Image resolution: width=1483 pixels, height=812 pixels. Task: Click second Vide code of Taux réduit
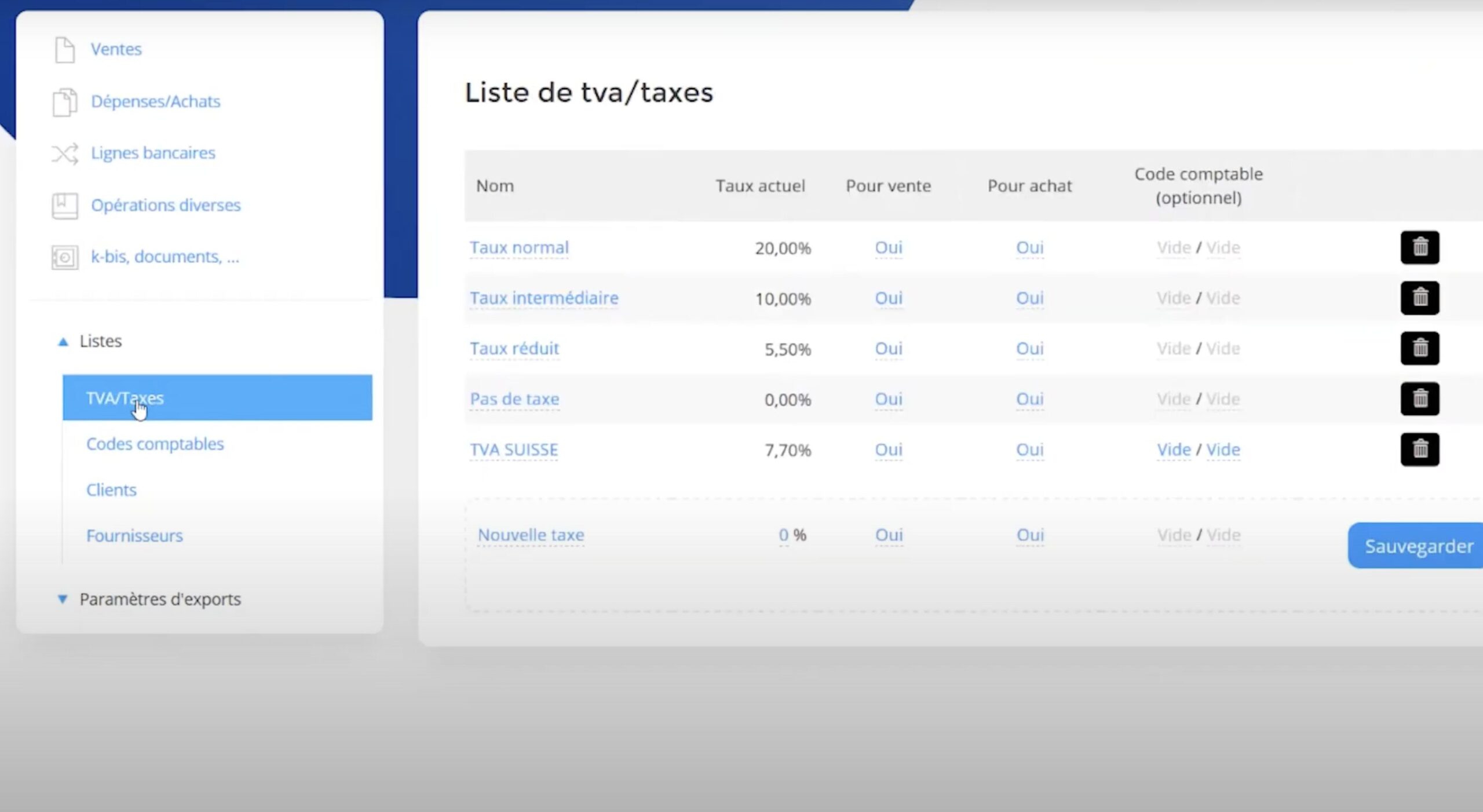tap(1223, 349)
